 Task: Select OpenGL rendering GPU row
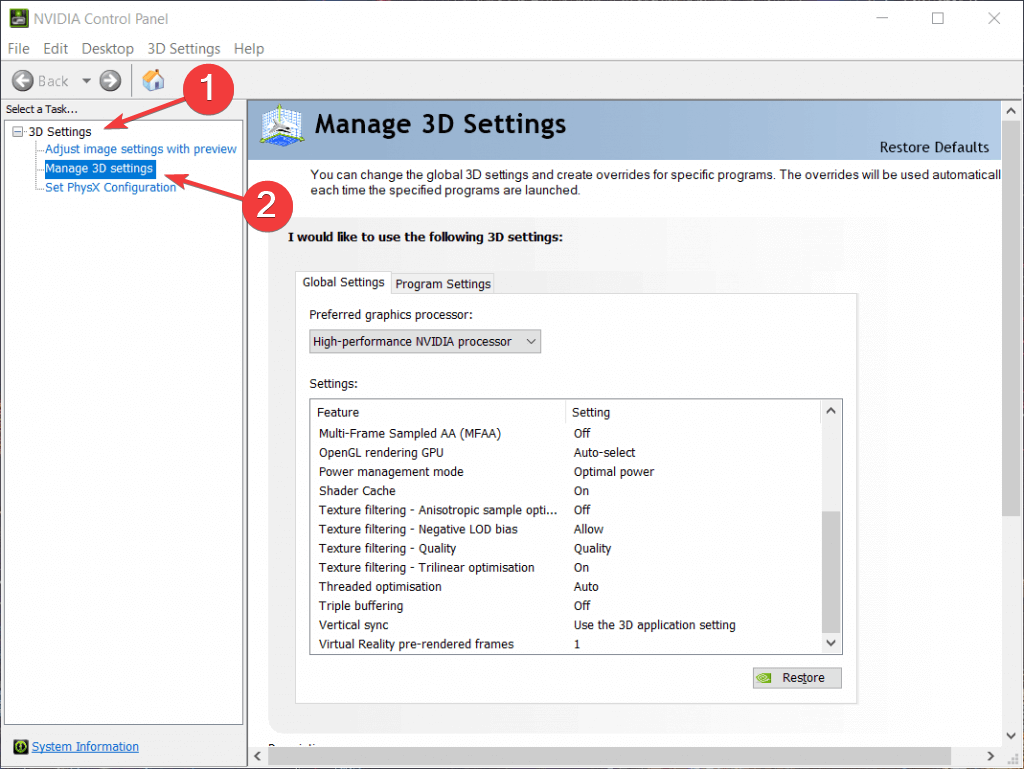click(x=566, y=452)
